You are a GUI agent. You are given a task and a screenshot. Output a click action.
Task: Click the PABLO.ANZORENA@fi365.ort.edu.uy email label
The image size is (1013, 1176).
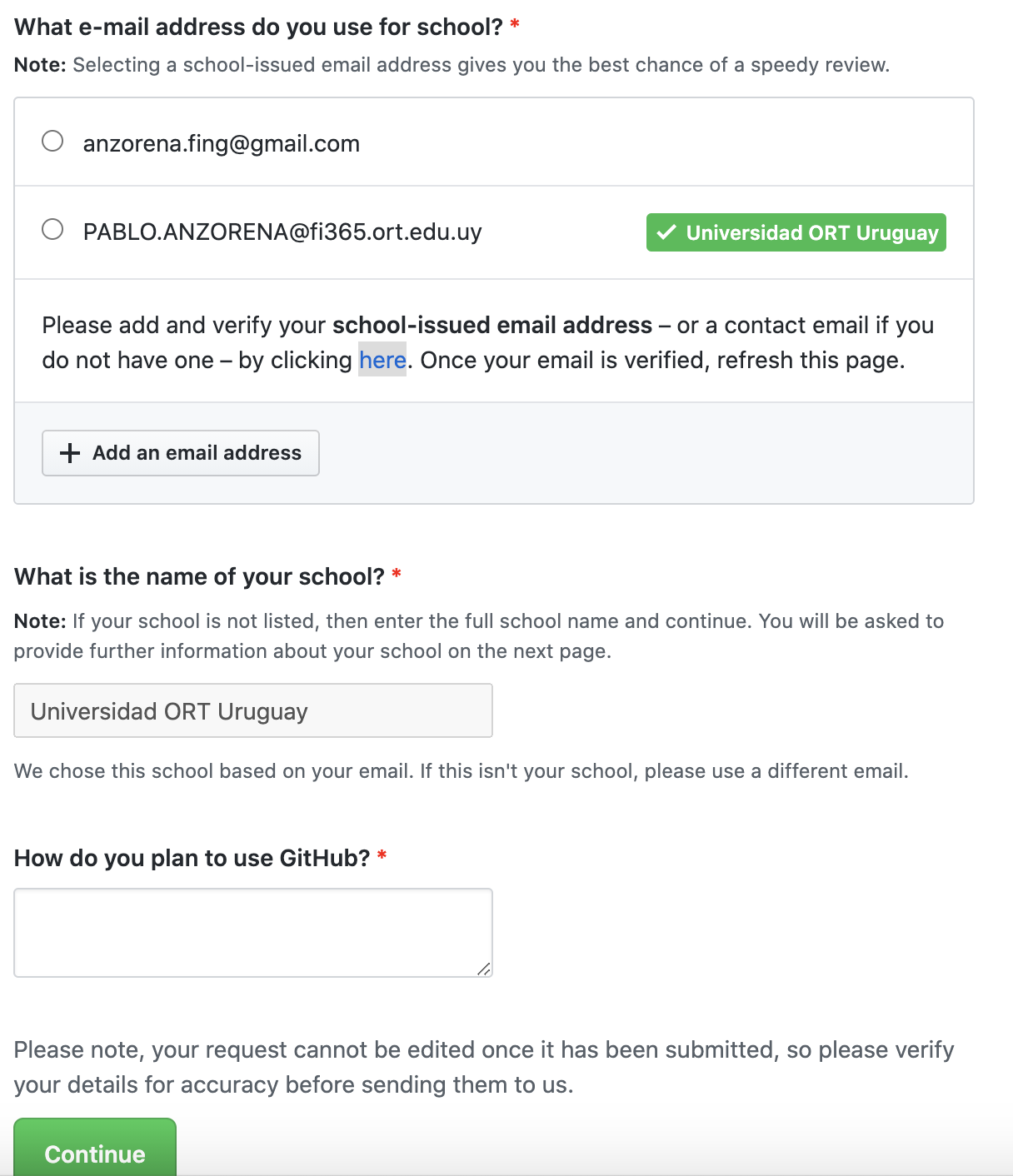pyautogui.click(x=282, y=232)
